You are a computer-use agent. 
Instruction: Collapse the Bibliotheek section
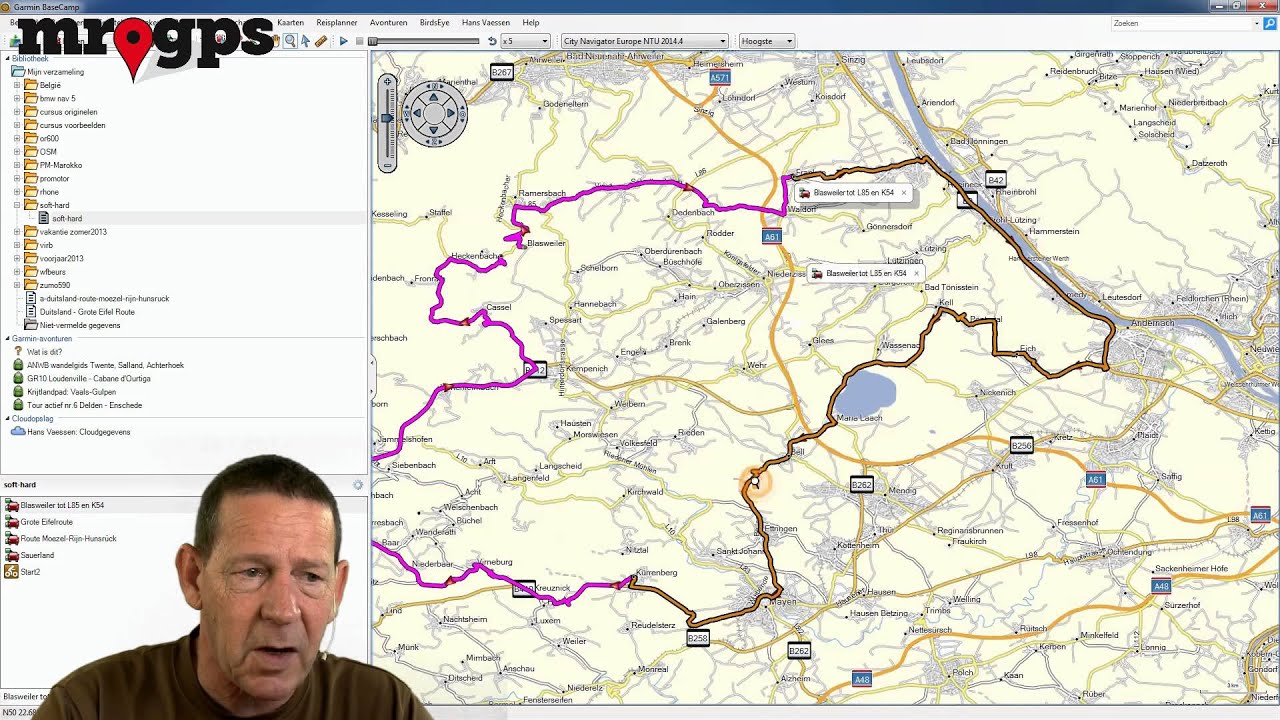(7, 59)
